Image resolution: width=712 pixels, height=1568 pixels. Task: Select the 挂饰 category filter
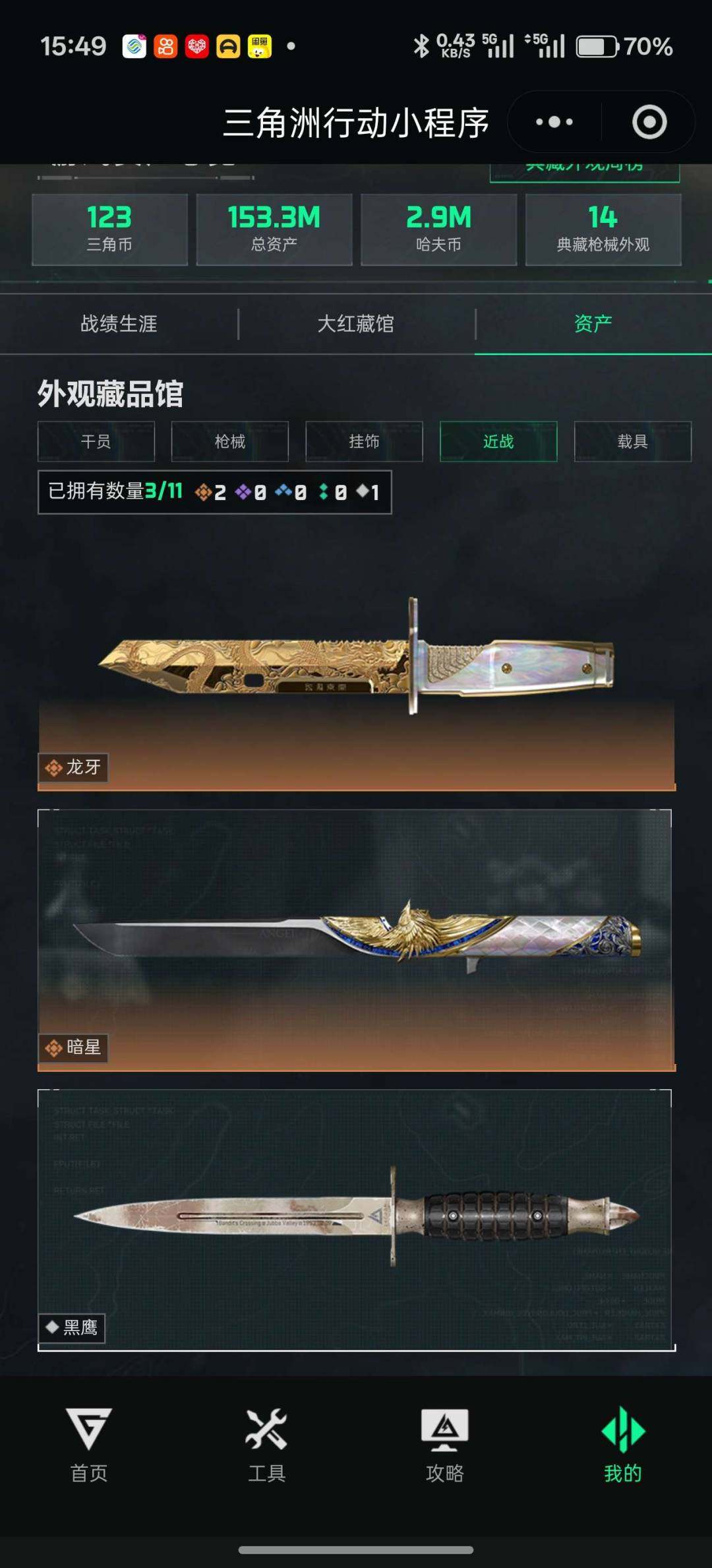coord(364,441)
